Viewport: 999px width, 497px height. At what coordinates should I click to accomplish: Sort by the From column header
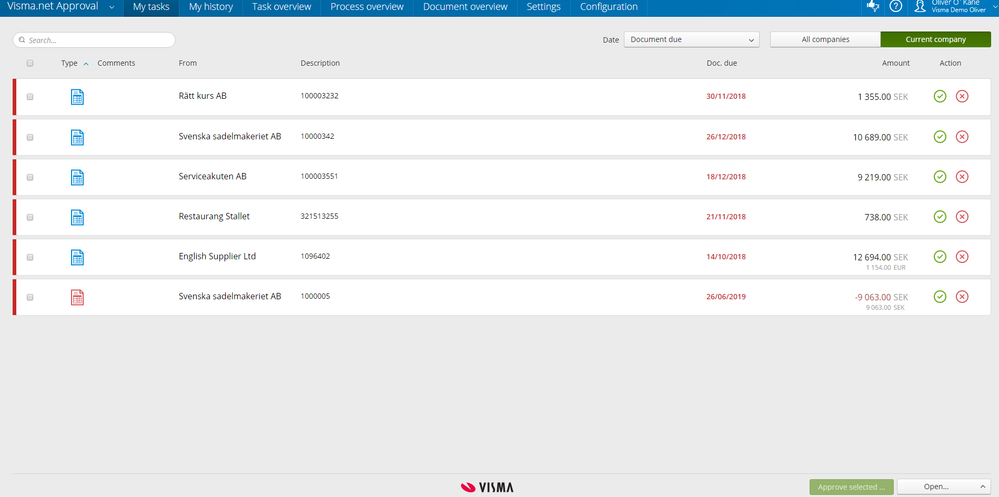coord(187,63)
